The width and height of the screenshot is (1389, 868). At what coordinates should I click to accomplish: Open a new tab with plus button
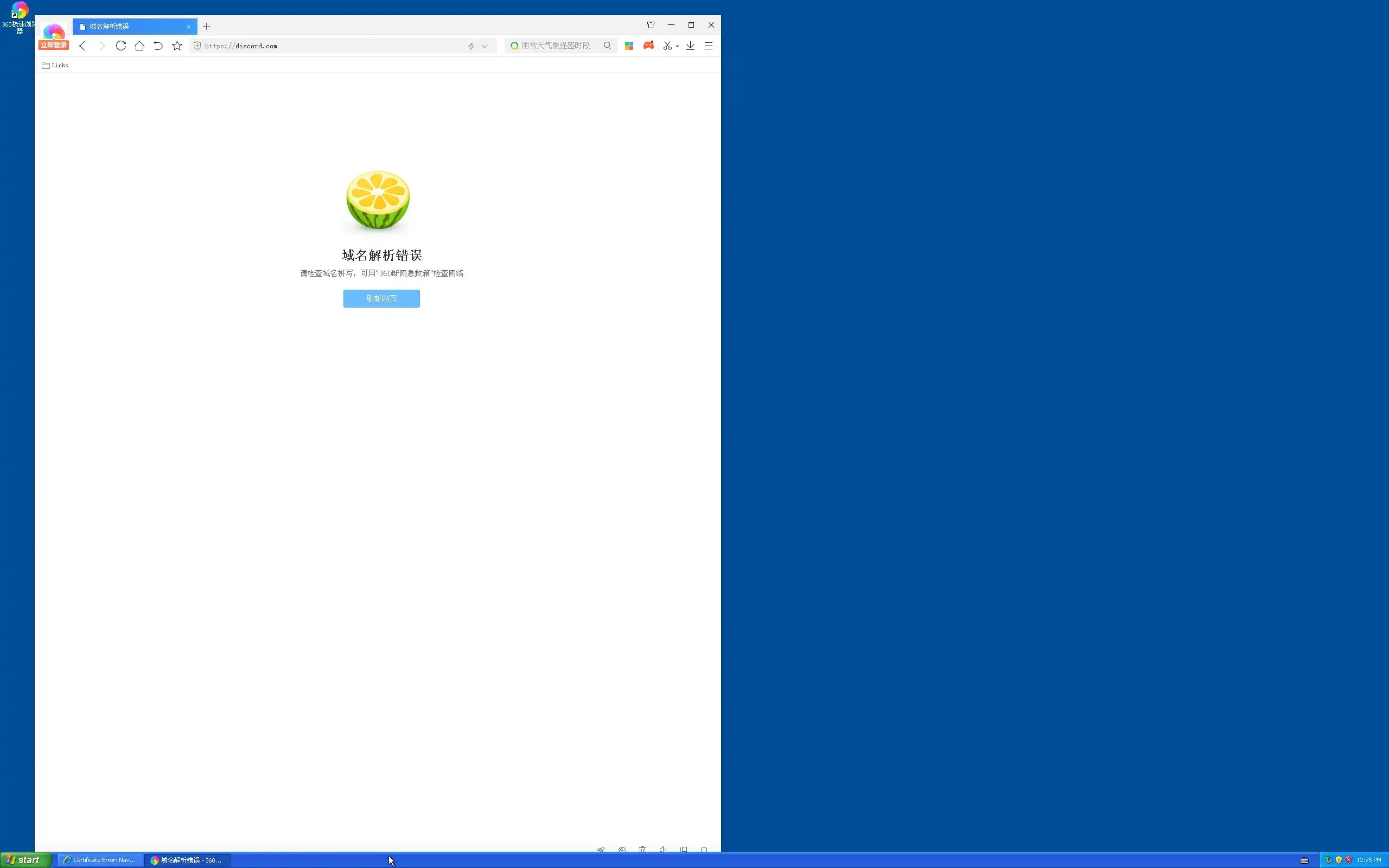pos(207,27)
